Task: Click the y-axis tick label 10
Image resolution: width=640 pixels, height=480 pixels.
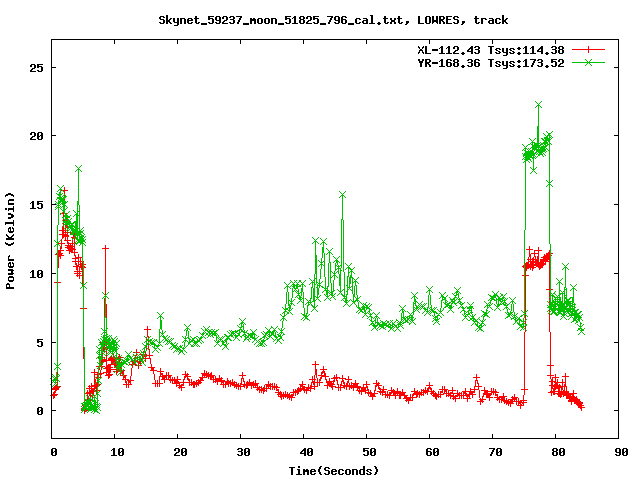Action: point(36,274)
